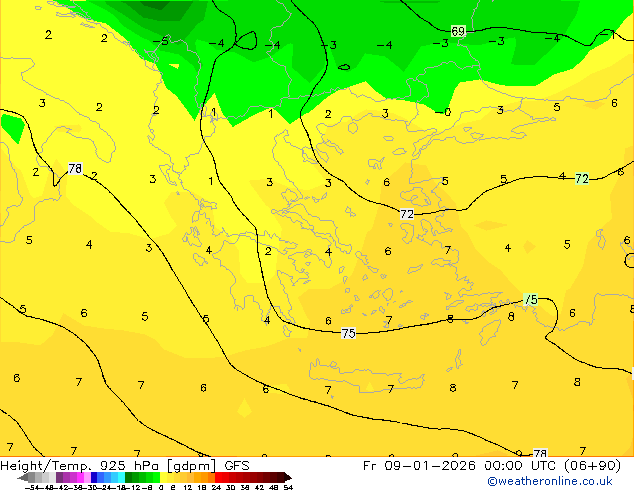Click the '54' legend maximum value

[288, 487]
